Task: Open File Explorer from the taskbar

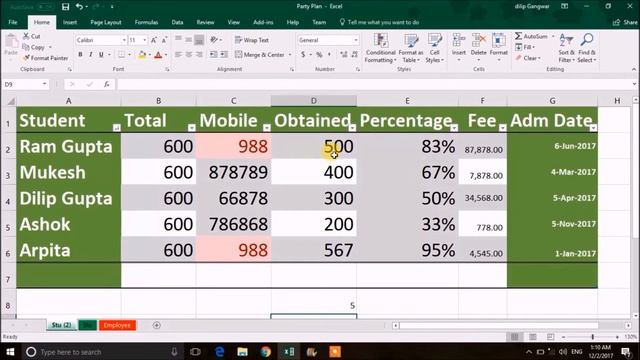Action: pyautogui.click(x=242, y=351)
